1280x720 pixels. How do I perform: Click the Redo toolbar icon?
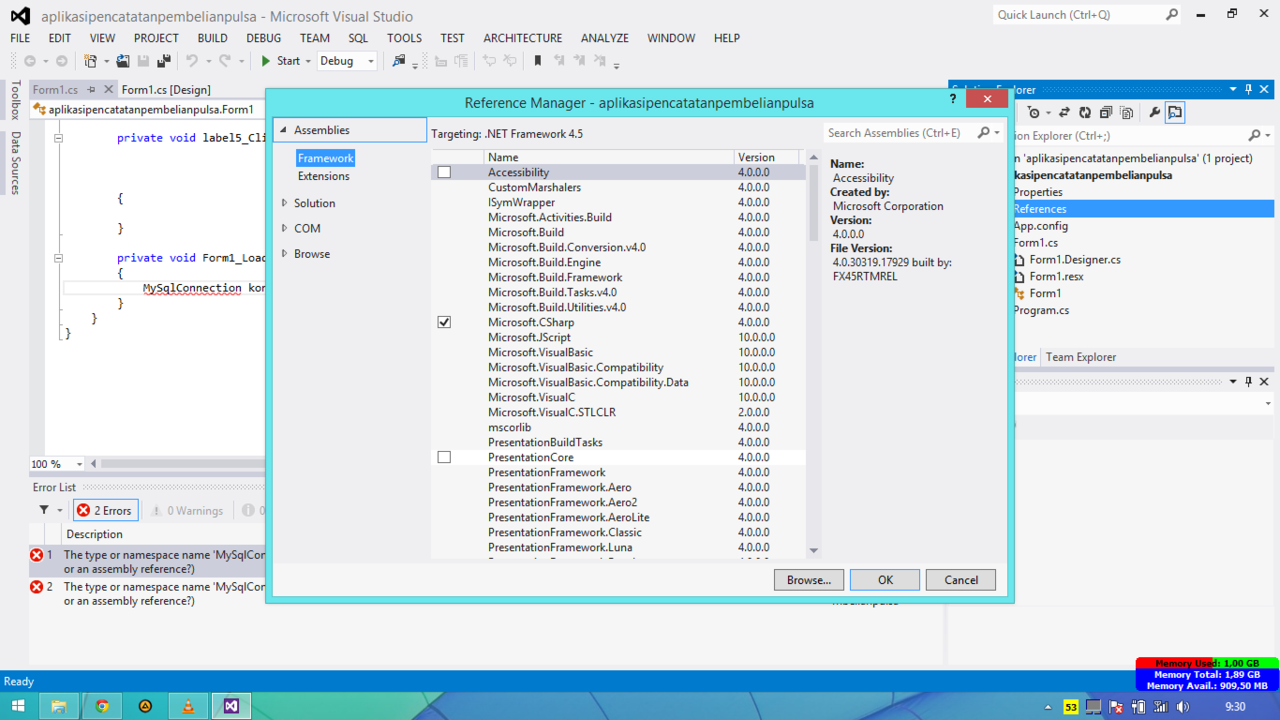pyautogui.click(x=225, y=61)
